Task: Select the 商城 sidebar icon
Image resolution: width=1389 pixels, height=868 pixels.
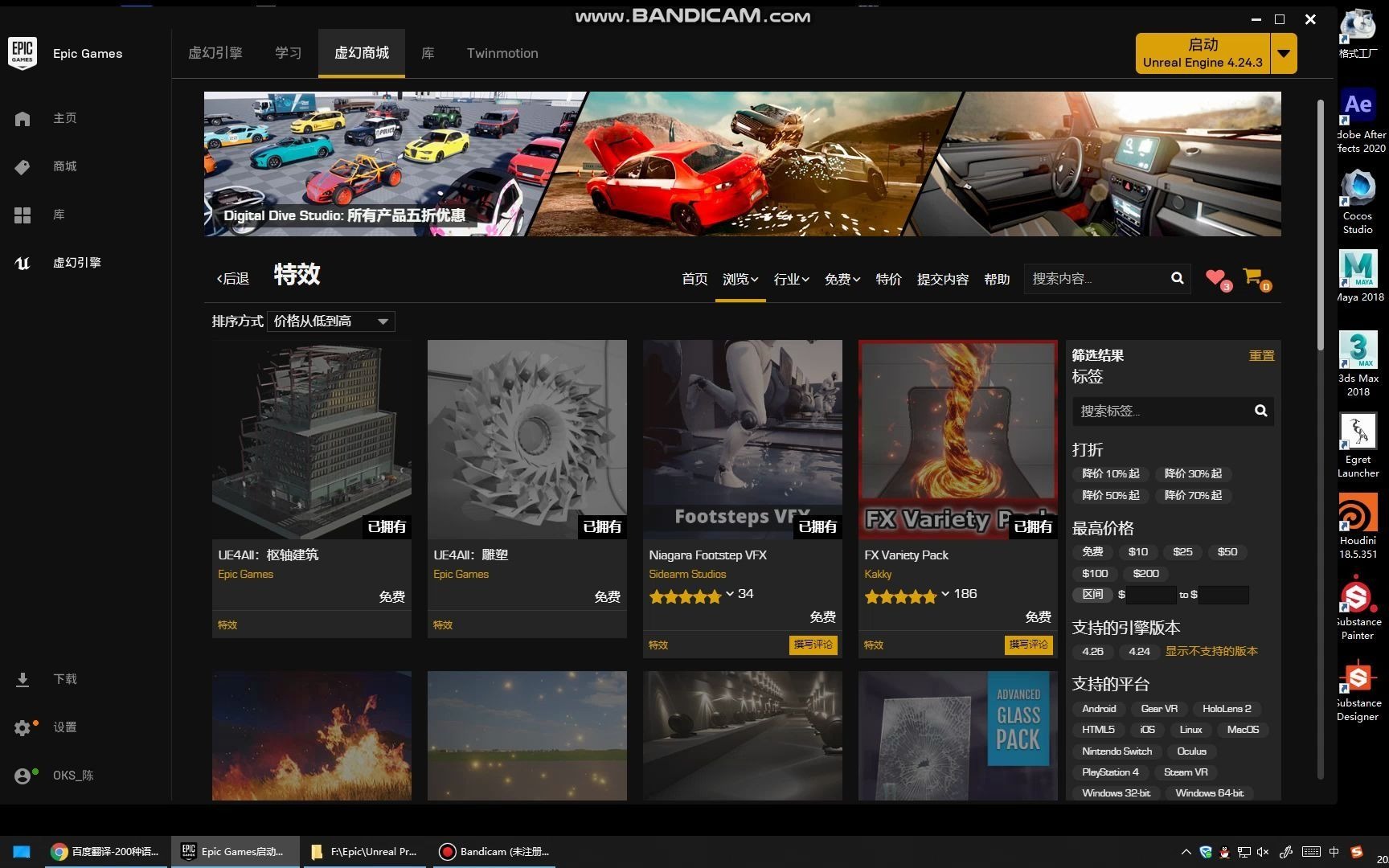Action: click(x=23, y=166)
